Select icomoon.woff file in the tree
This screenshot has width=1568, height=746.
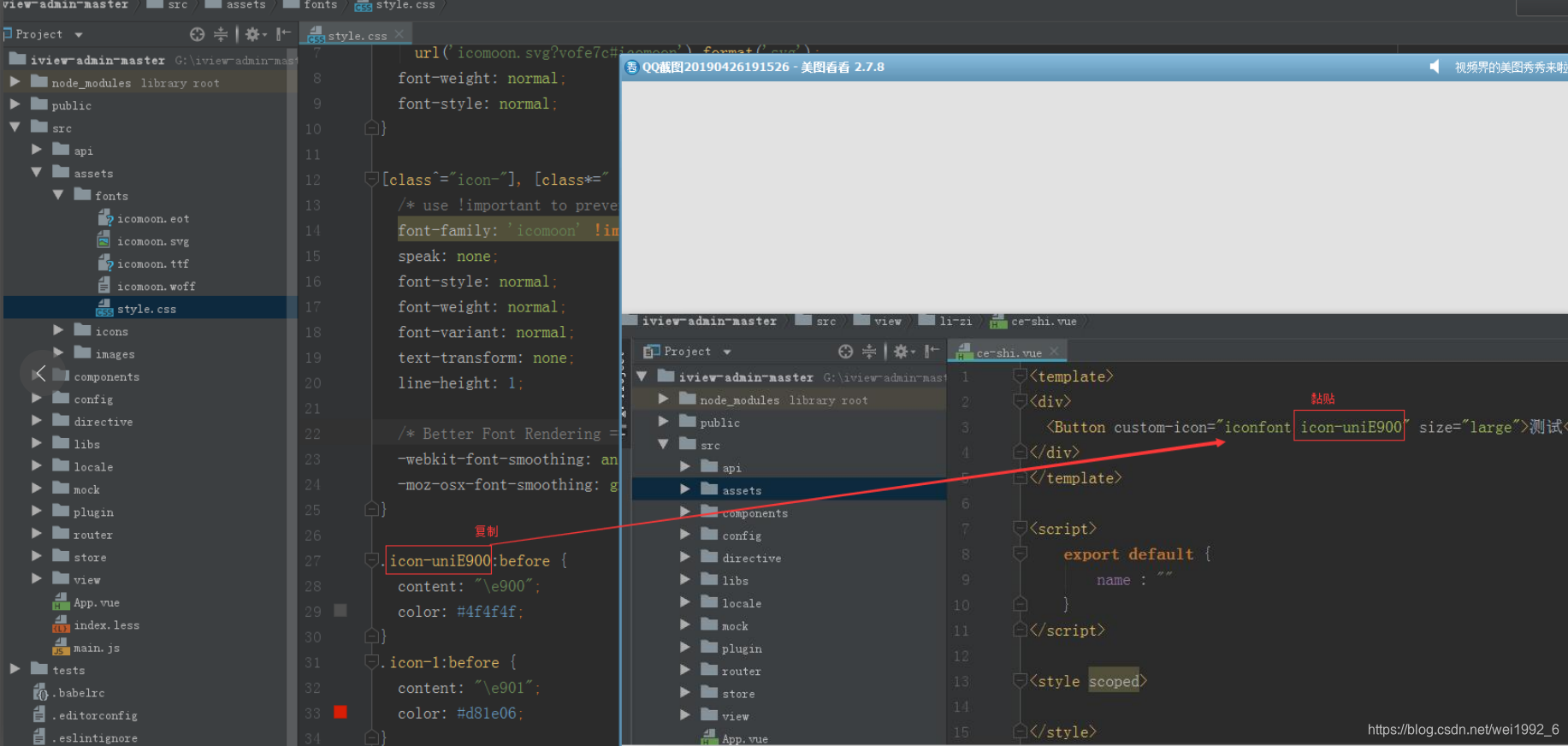tap(146, 286)
